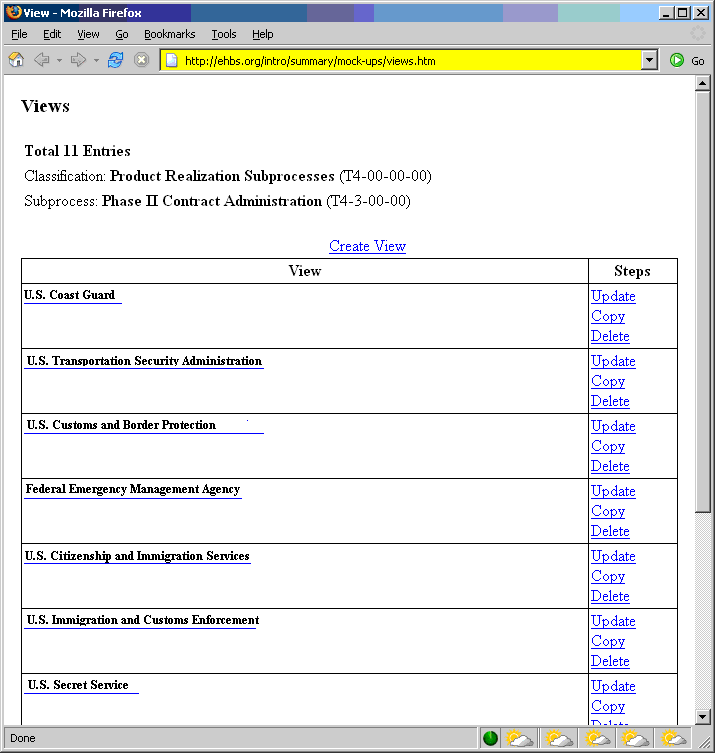Screen dimensions: 715x753
Task: Click the 'Steps' column header
Action: click(632, 271)
